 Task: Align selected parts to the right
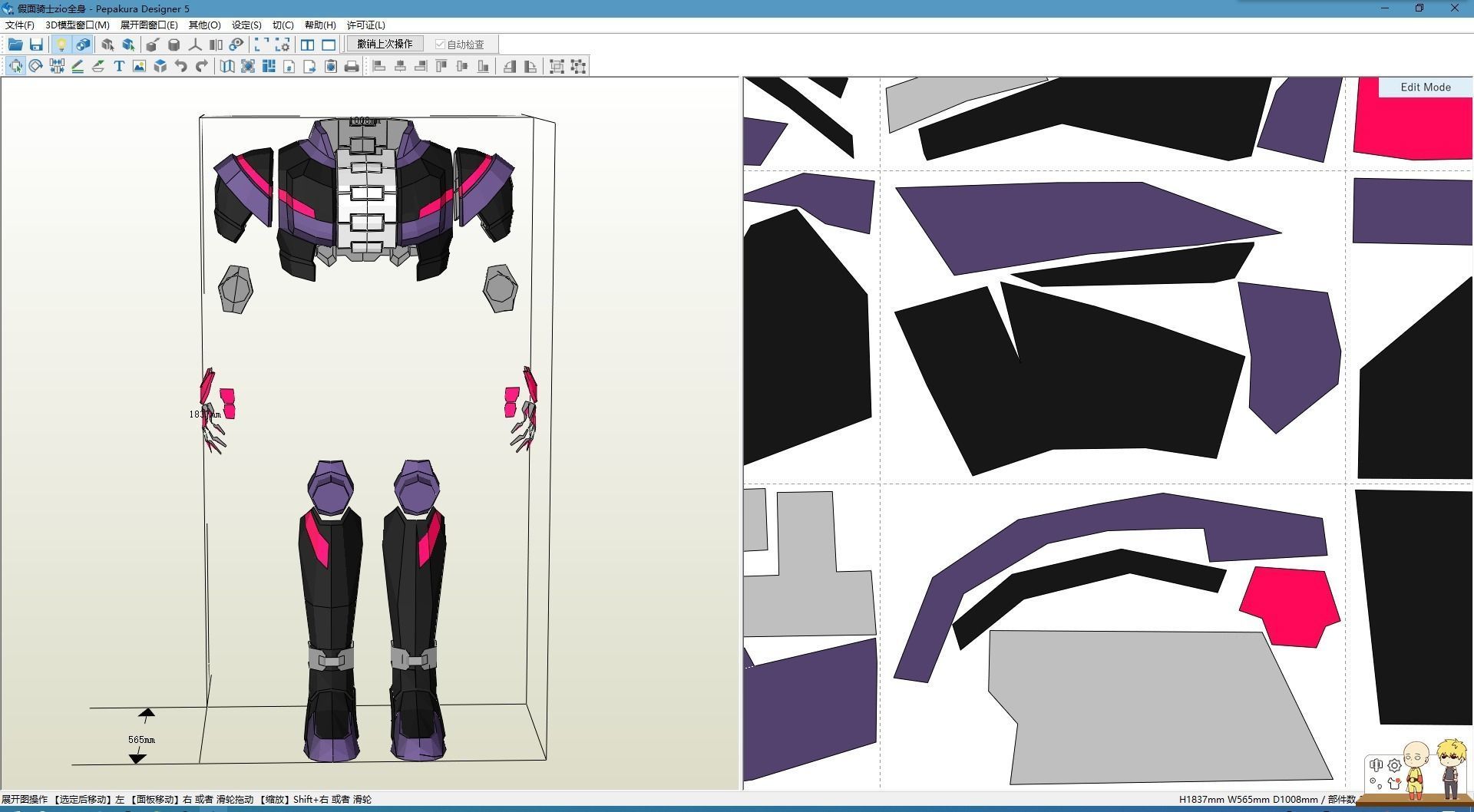(x=420, y=66)
